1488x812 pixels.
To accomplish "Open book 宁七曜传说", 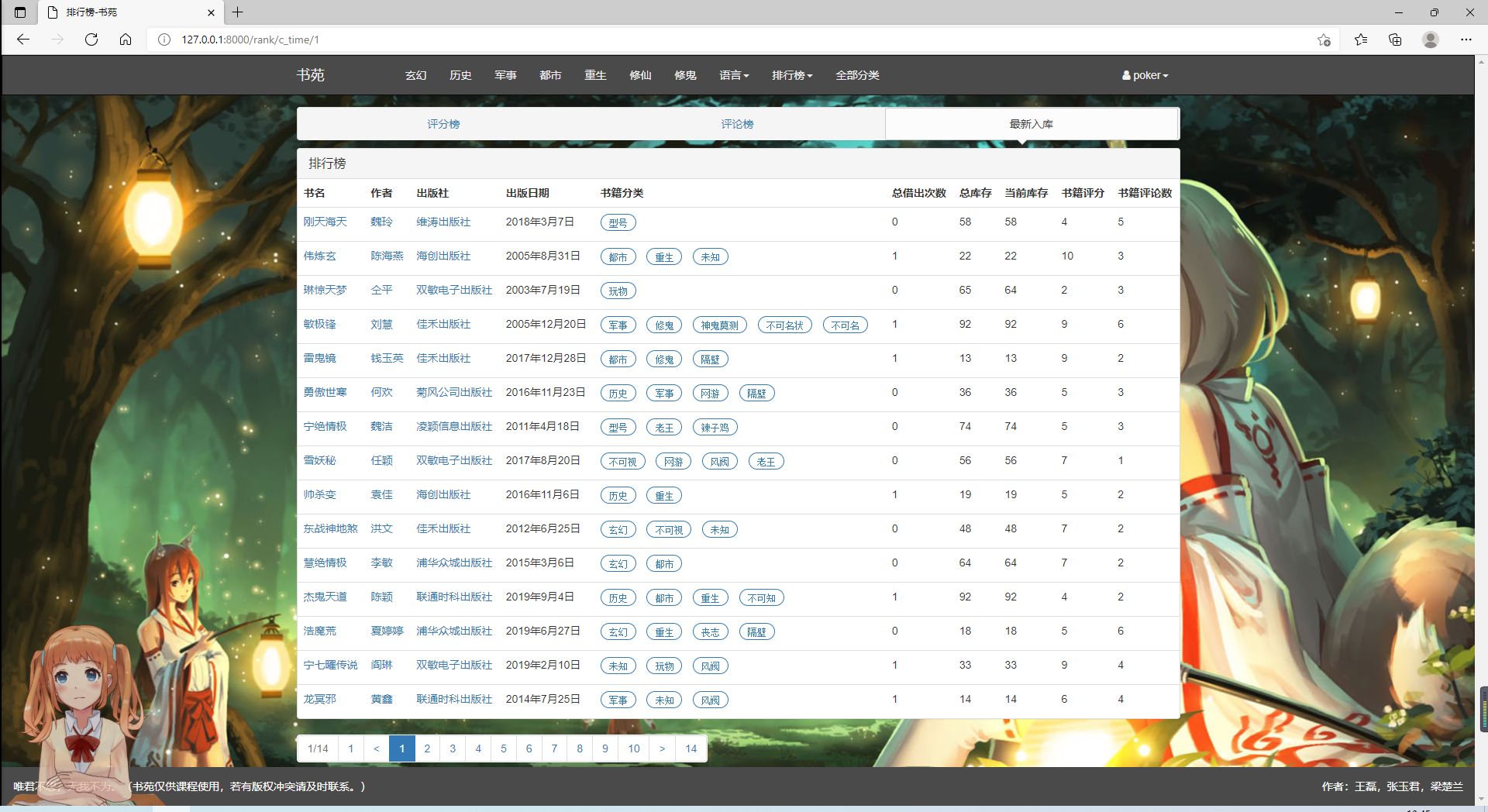I will [x=330, y=665].
